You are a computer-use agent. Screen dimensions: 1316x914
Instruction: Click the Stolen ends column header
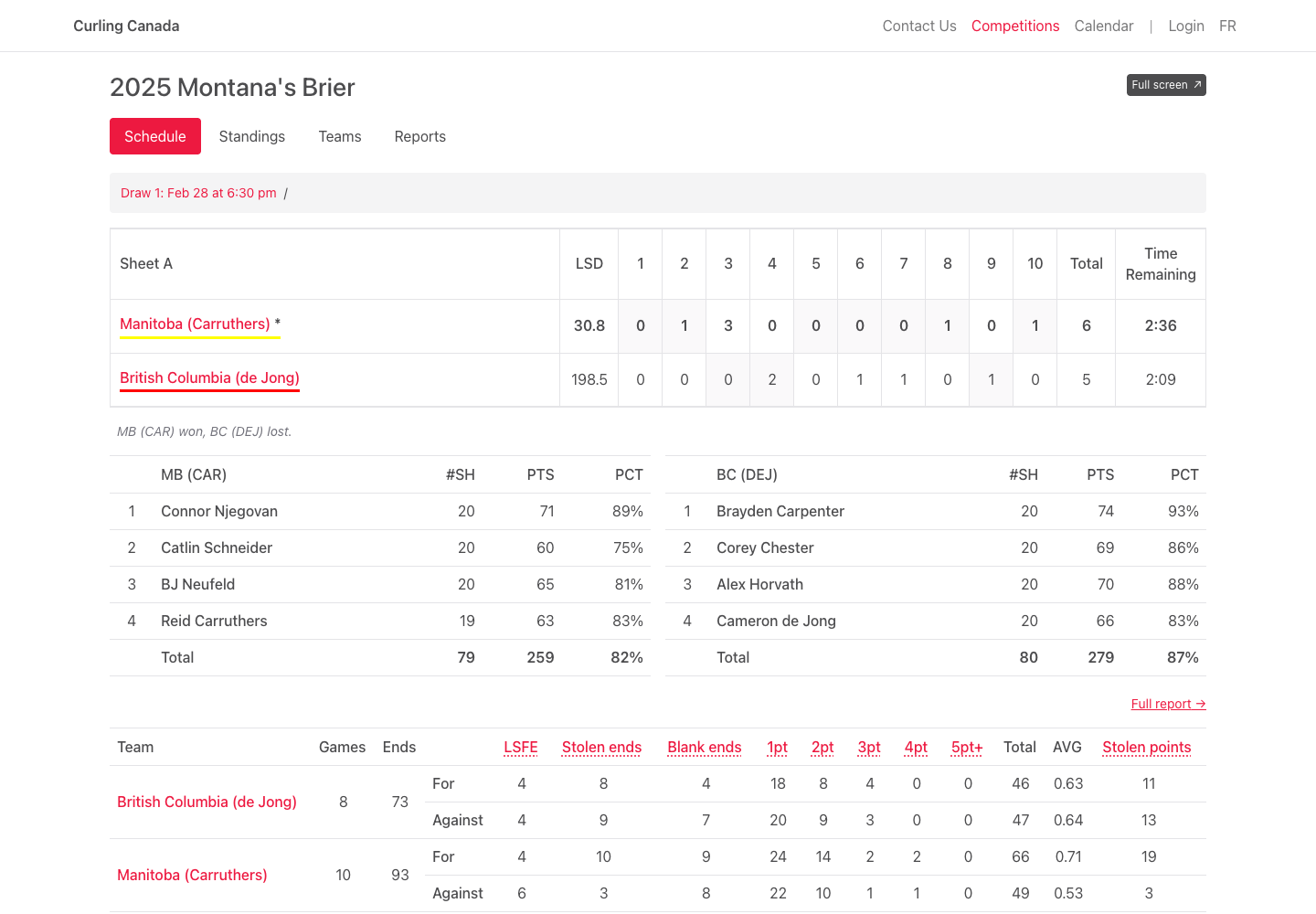[x=601, y=747]
